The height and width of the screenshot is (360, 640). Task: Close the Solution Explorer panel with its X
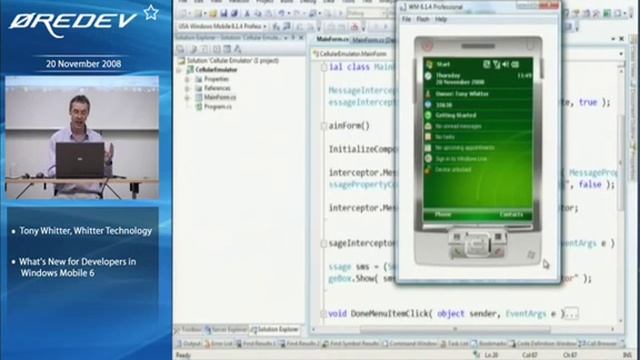tap(301, 38)
